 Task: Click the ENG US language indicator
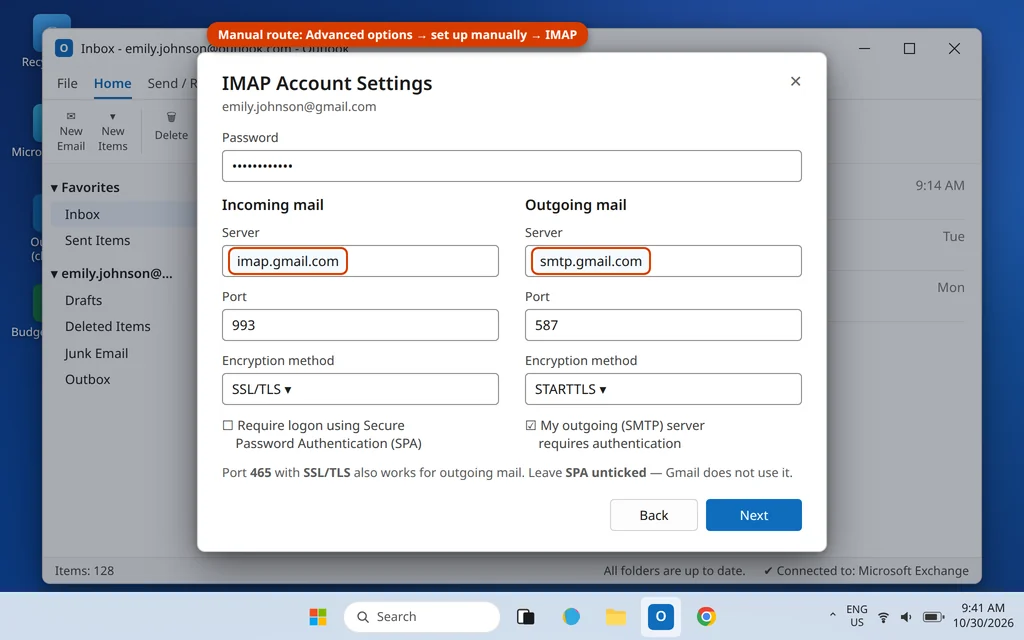857,616
